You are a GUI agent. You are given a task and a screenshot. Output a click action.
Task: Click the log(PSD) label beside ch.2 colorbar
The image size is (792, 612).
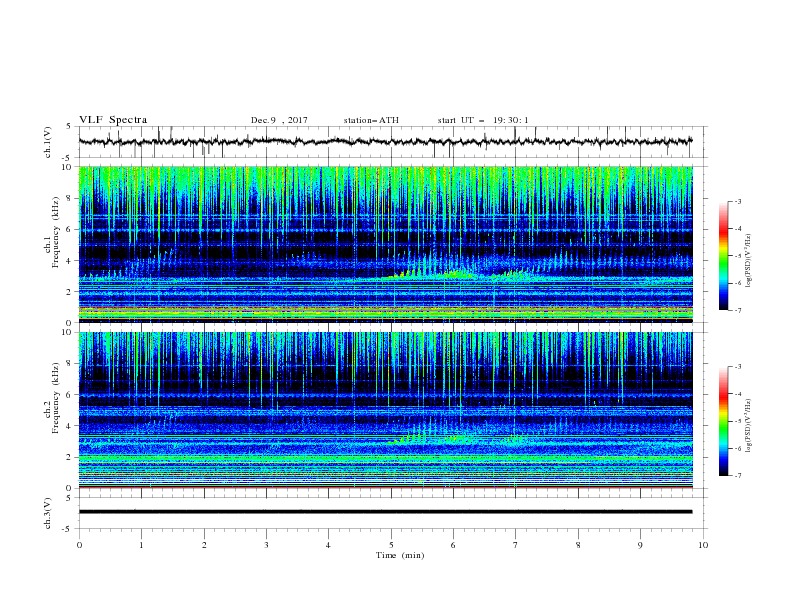pos(749,426)
